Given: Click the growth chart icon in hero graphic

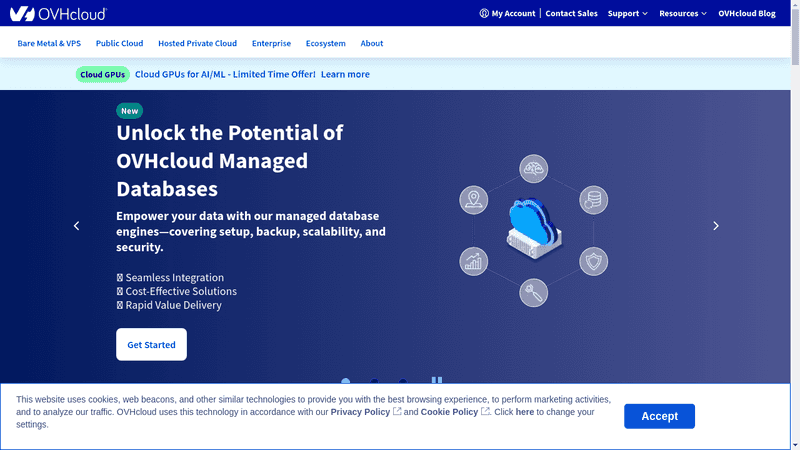Looking at the screenshot, I should [x=473, y=261].
